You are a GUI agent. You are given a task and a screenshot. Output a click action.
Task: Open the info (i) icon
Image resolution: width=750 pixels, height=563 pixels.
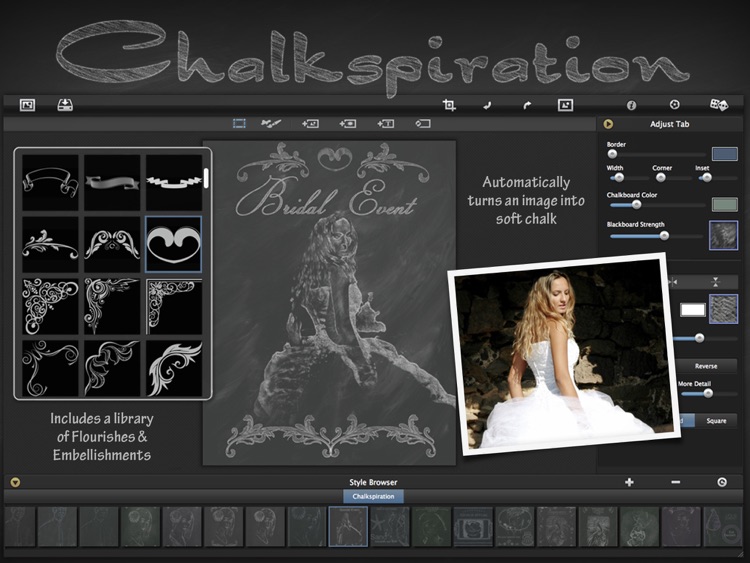click(x=631, y=105)
